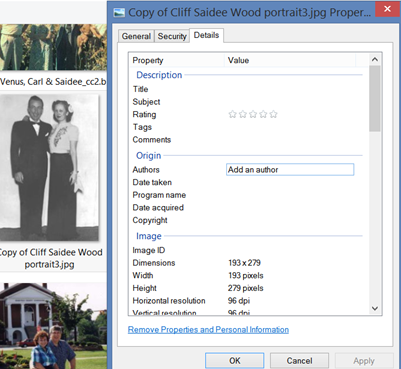Switch to the Security tab

(172, 36)
